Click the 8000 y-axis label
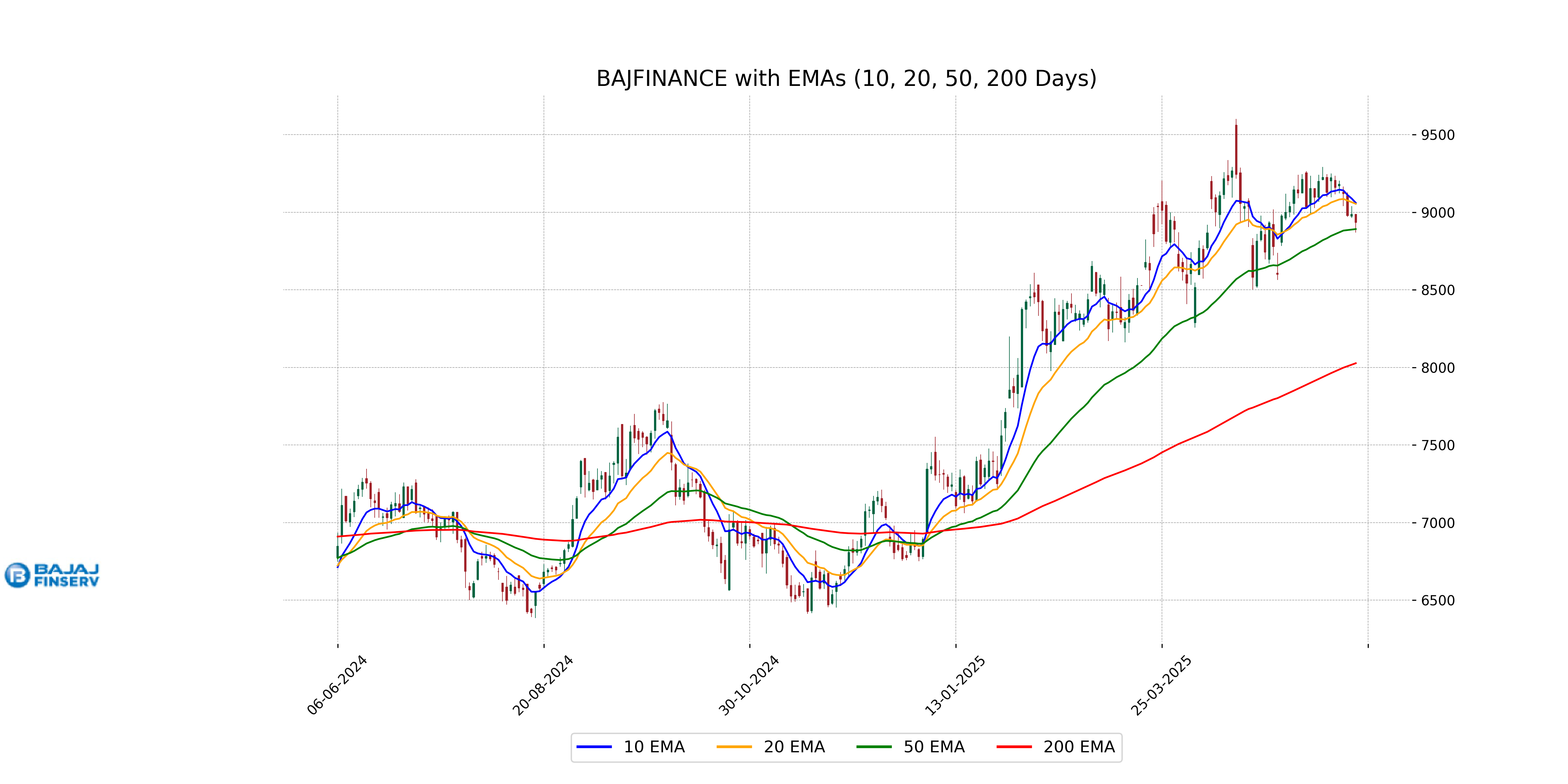 click(x=1438, y=367)
